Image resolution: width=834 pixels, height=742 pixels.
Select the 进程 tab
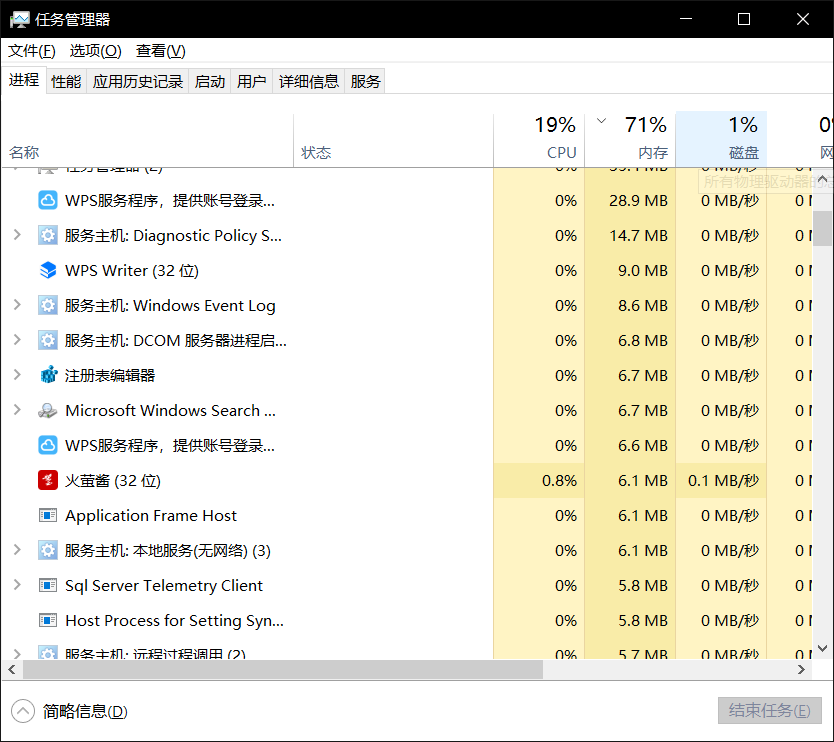[x=24, y=80]
